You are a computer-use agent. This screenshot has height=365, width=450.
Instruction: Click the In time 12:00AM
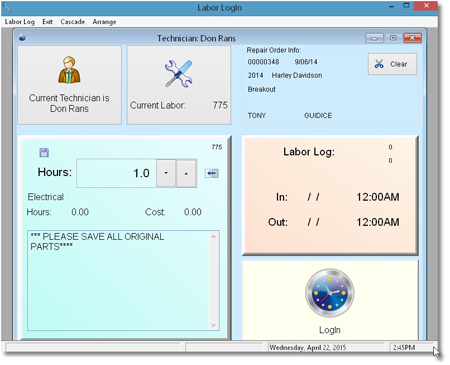click(x=378, y=197)
